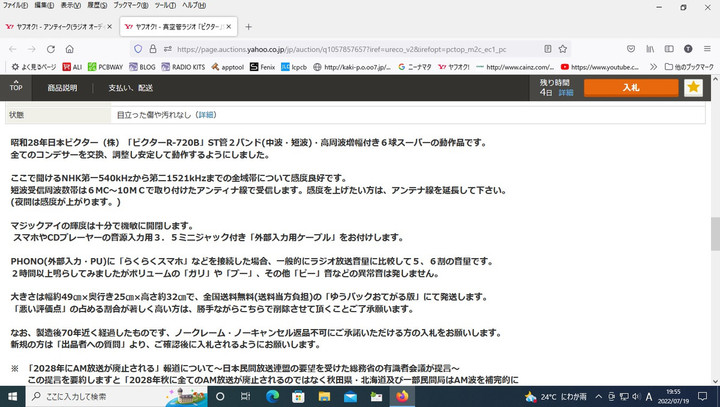
Task: Go back using the back arrow
Action: coord(12,48)
